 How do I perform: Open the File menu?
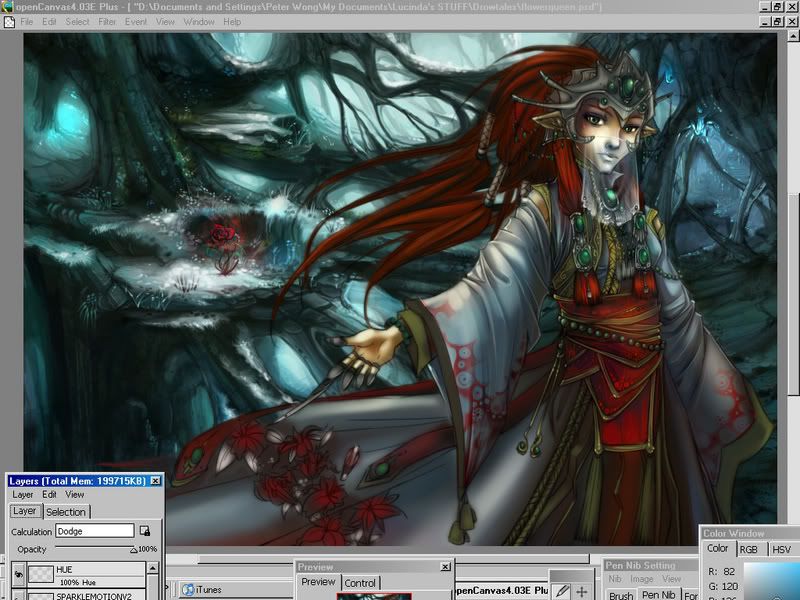tap(27, 22)
